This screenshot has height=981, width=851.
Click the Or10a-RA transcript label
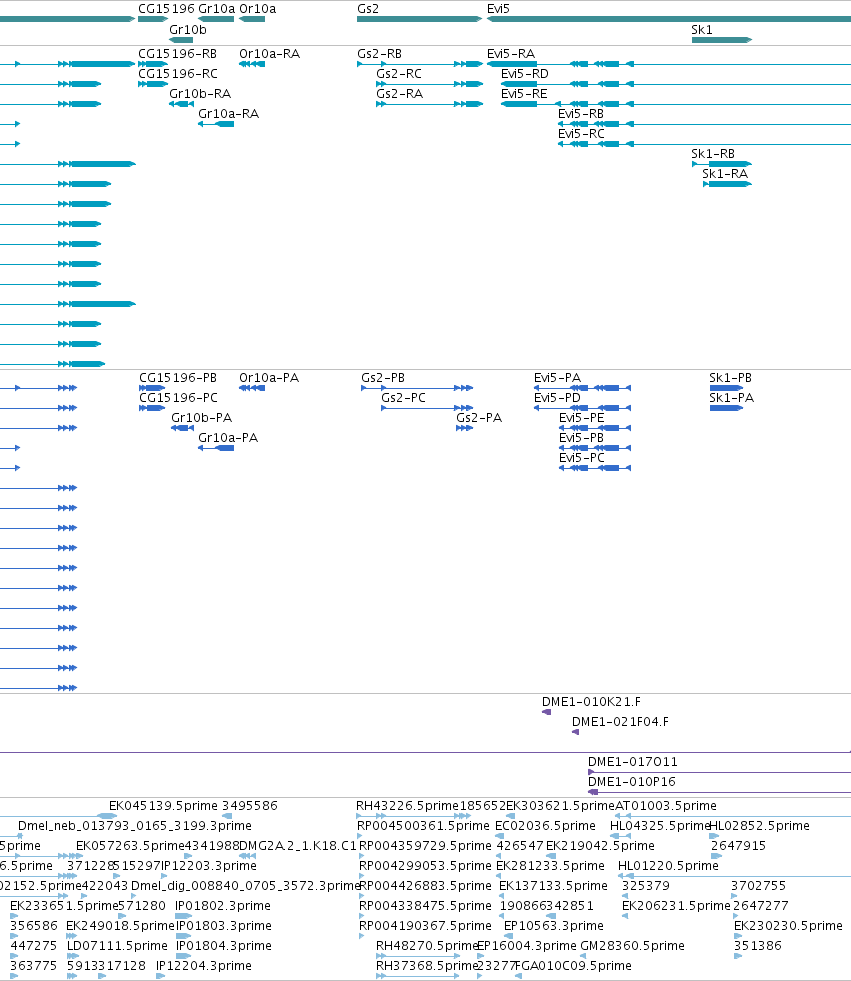click(270, 54)
